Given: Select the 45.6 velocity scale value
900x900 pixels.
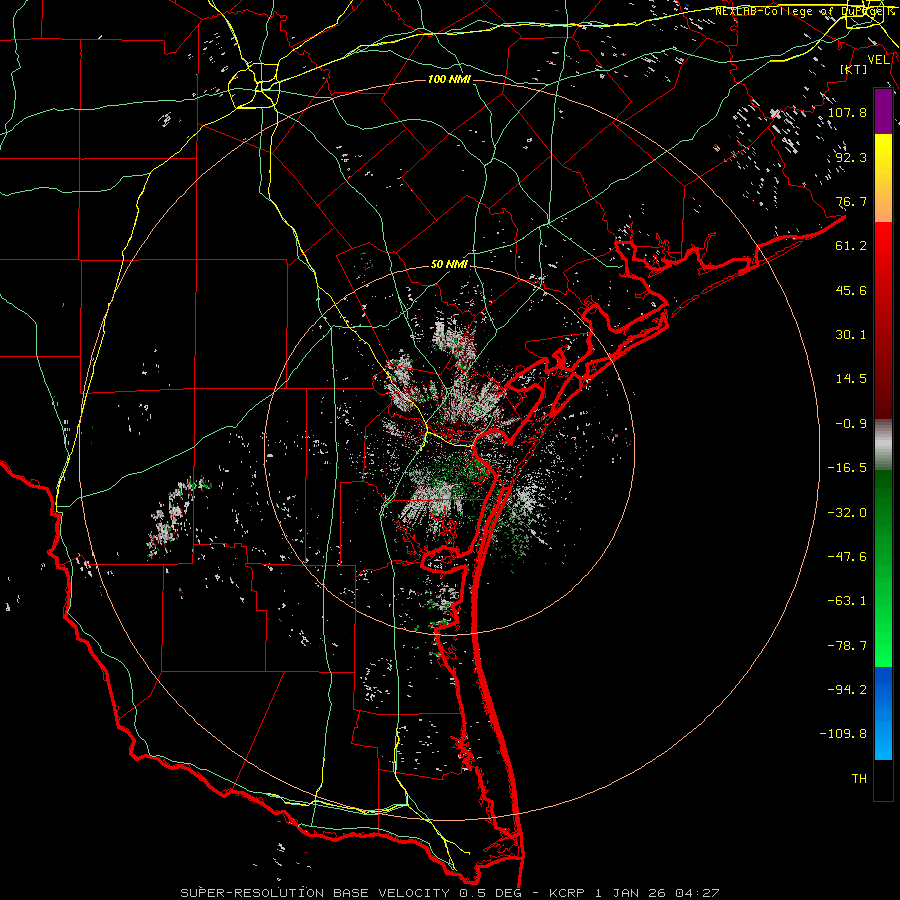Looking at the screenshot, I should [x=851, y=290].
